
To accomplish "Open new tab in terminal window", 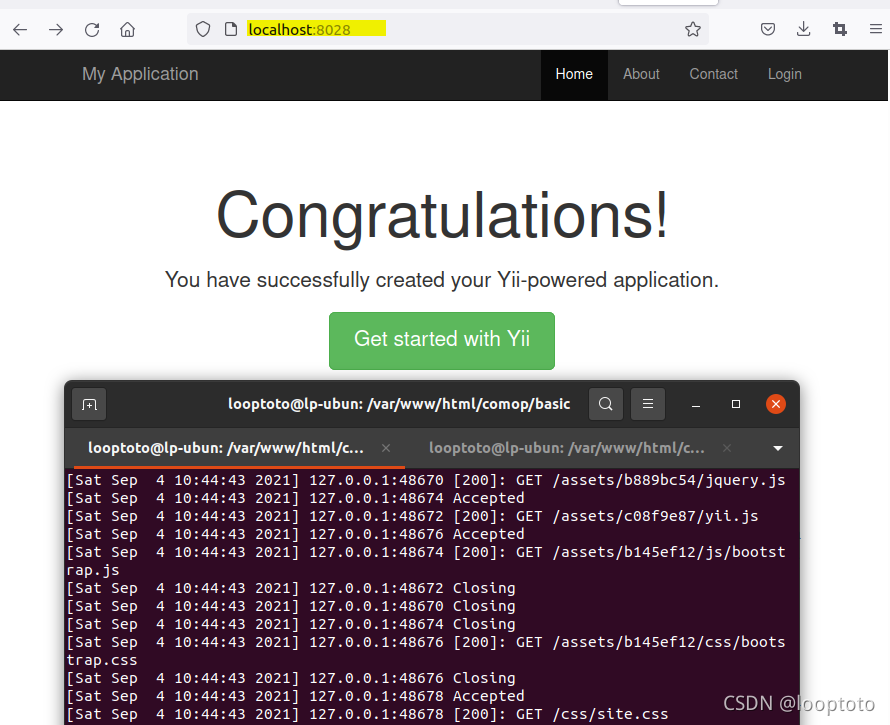I will coord(89,404).
